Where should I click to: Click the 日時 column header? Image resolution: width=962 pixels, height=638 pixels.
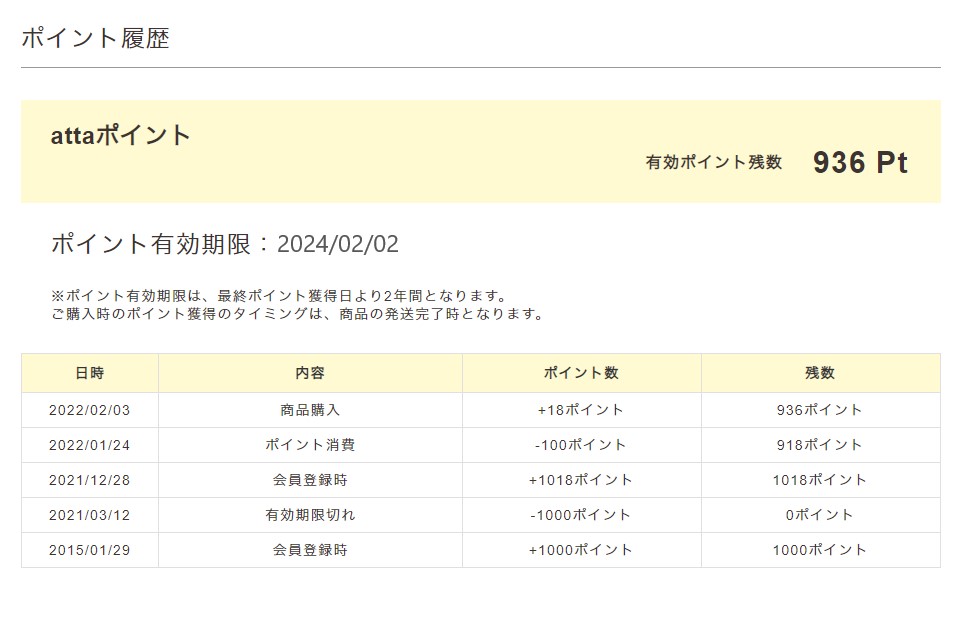click(90, 373)
